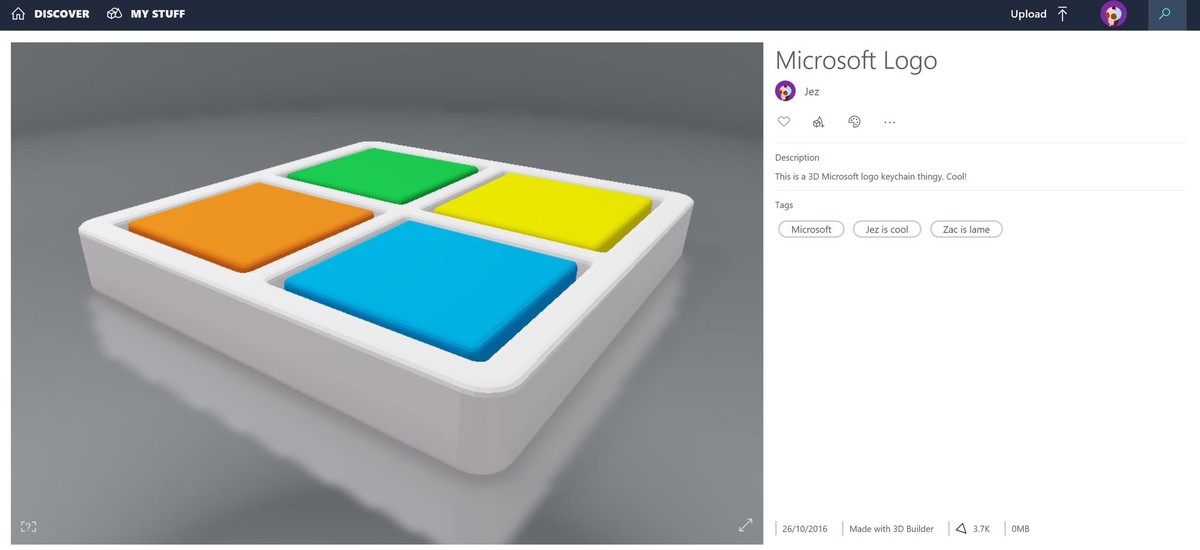Click the "Made with 3D Builder" text

point(891,528)
